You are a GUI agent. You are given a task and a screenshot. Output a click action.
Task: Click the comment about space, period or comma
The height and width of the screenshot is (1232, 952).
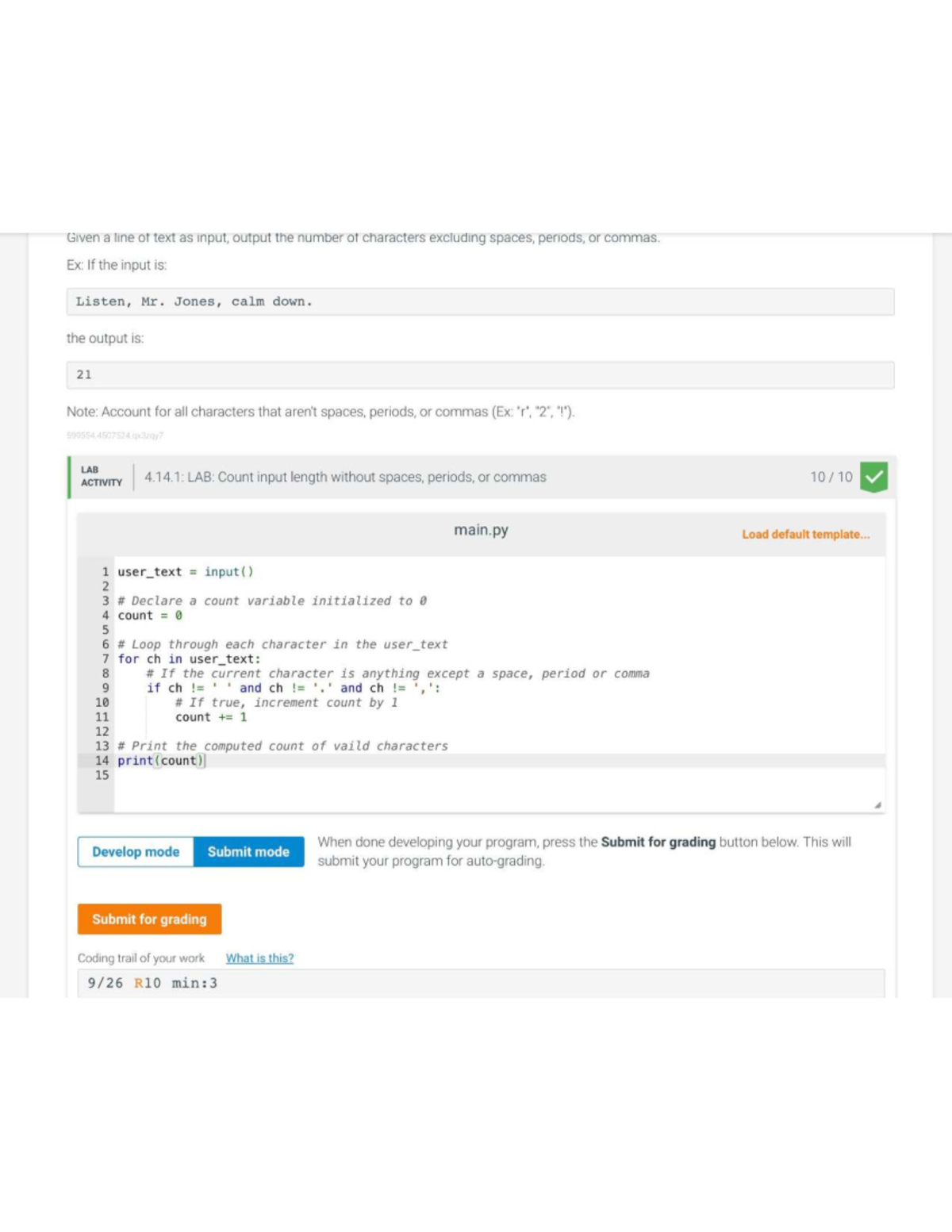tap(397, 674)
